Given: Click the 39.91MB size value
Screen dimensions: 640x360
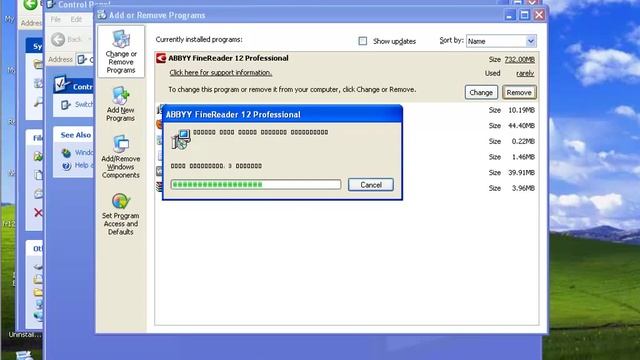Looking at the screenshot, I should click(521, 173).
